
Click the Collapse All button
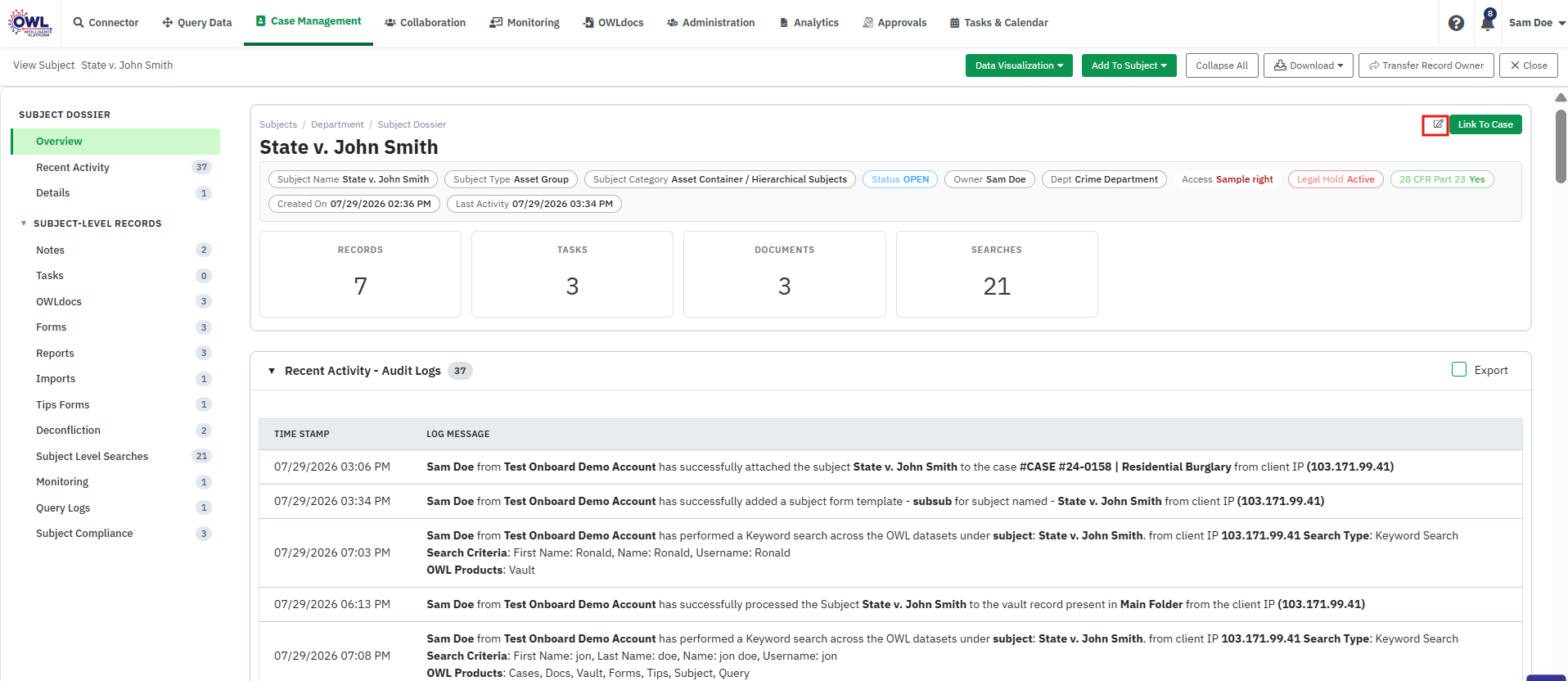coord(1222,65)
